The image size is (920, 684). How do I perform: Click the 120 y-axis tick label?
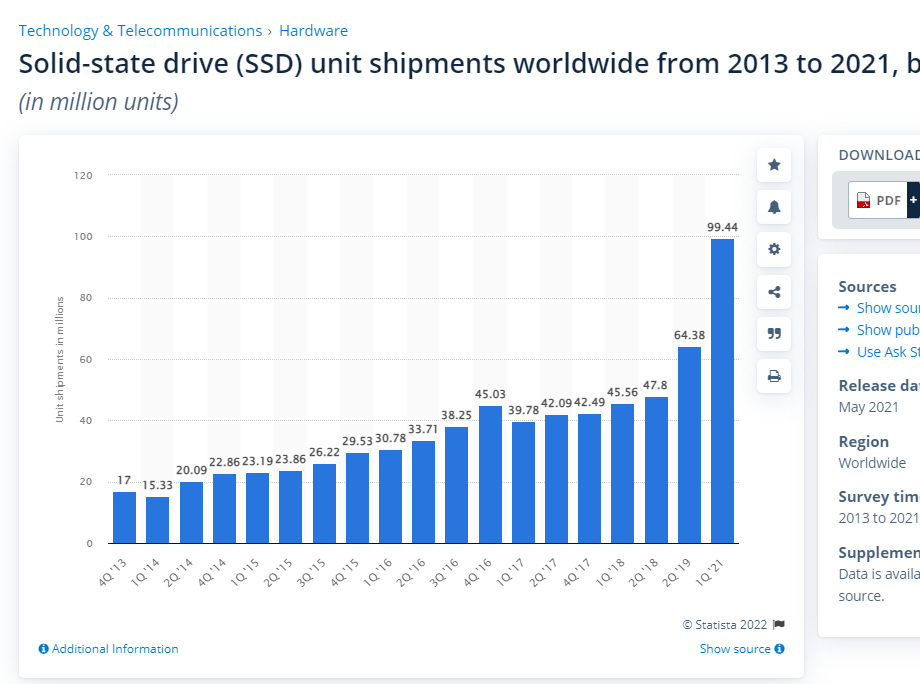point(83,175)
